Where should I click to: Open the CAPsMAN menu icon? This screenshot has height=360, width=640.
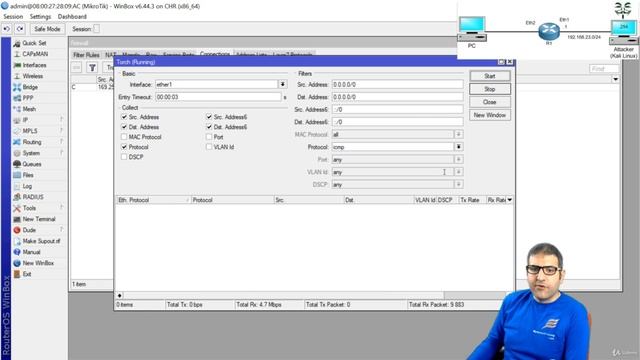(17, 54)
